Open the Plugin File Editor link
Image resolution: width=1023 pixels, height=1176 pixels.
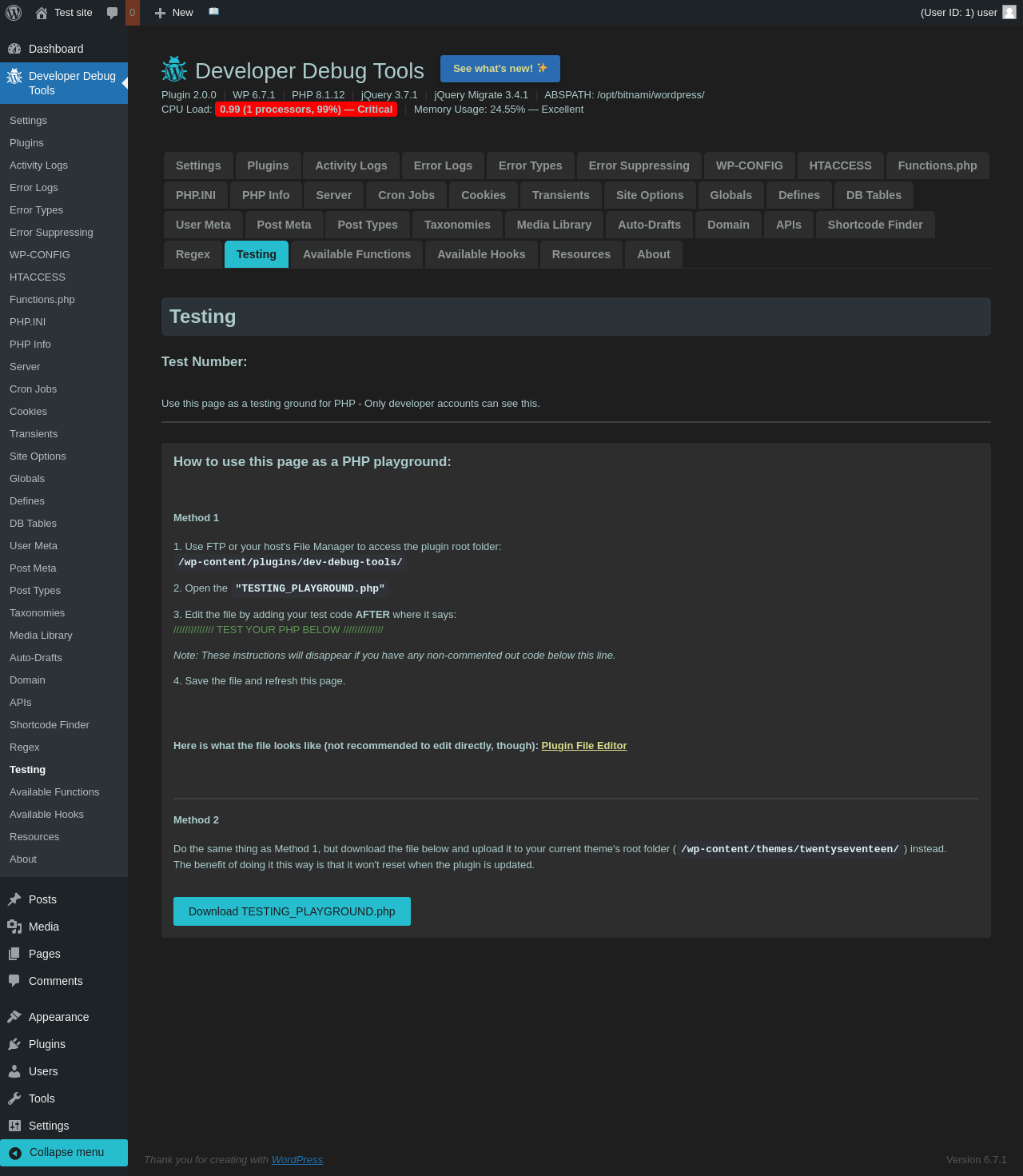[584, 746]
